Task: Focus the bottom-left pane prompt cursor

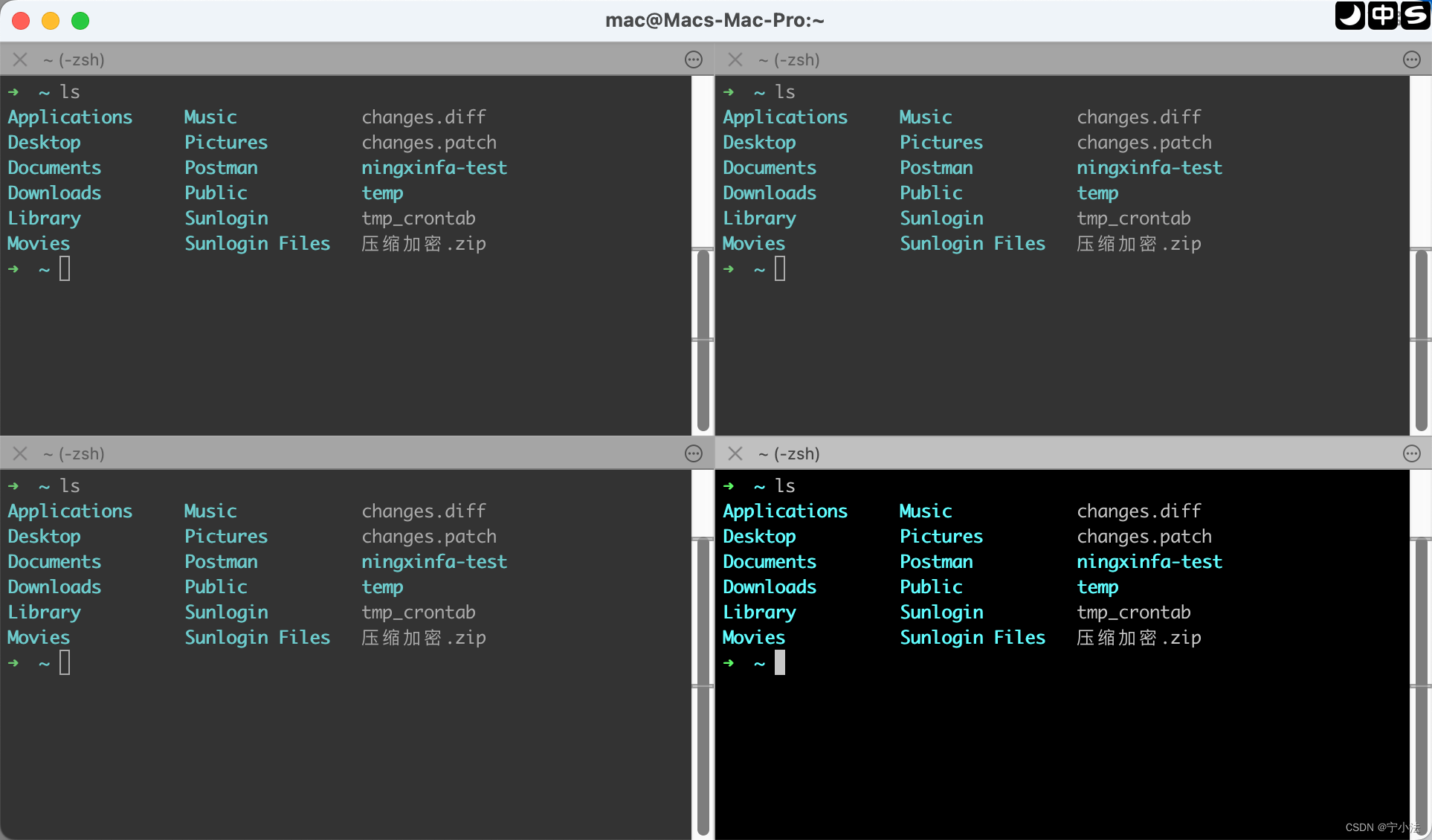Action: [x=65, y=662]
